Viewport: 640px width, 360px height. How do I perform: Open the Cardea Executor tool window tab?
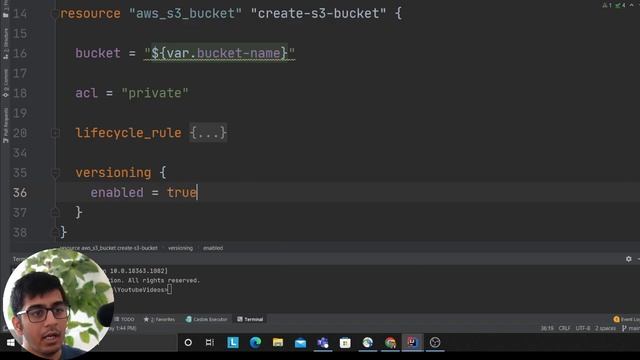pyautogui.click(x=207, y=319)
